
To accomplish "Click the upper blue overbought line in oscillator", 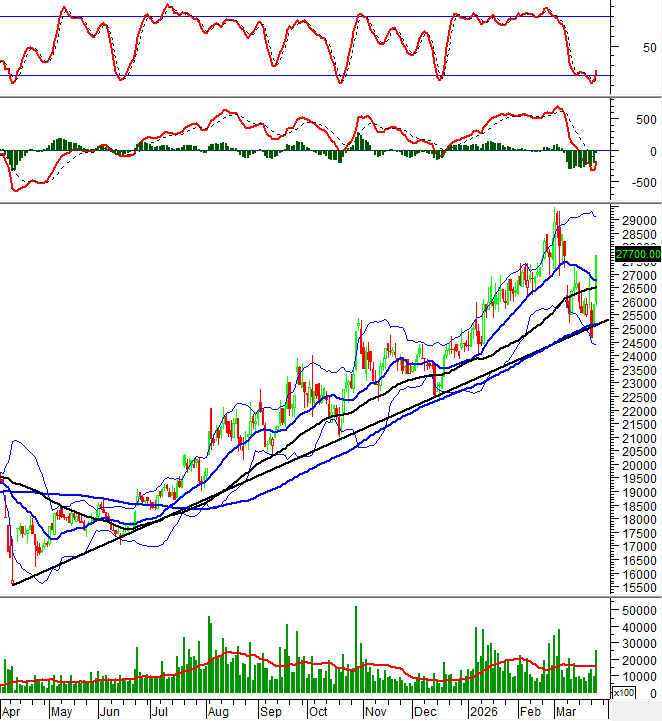I will [x=300, y=17].
